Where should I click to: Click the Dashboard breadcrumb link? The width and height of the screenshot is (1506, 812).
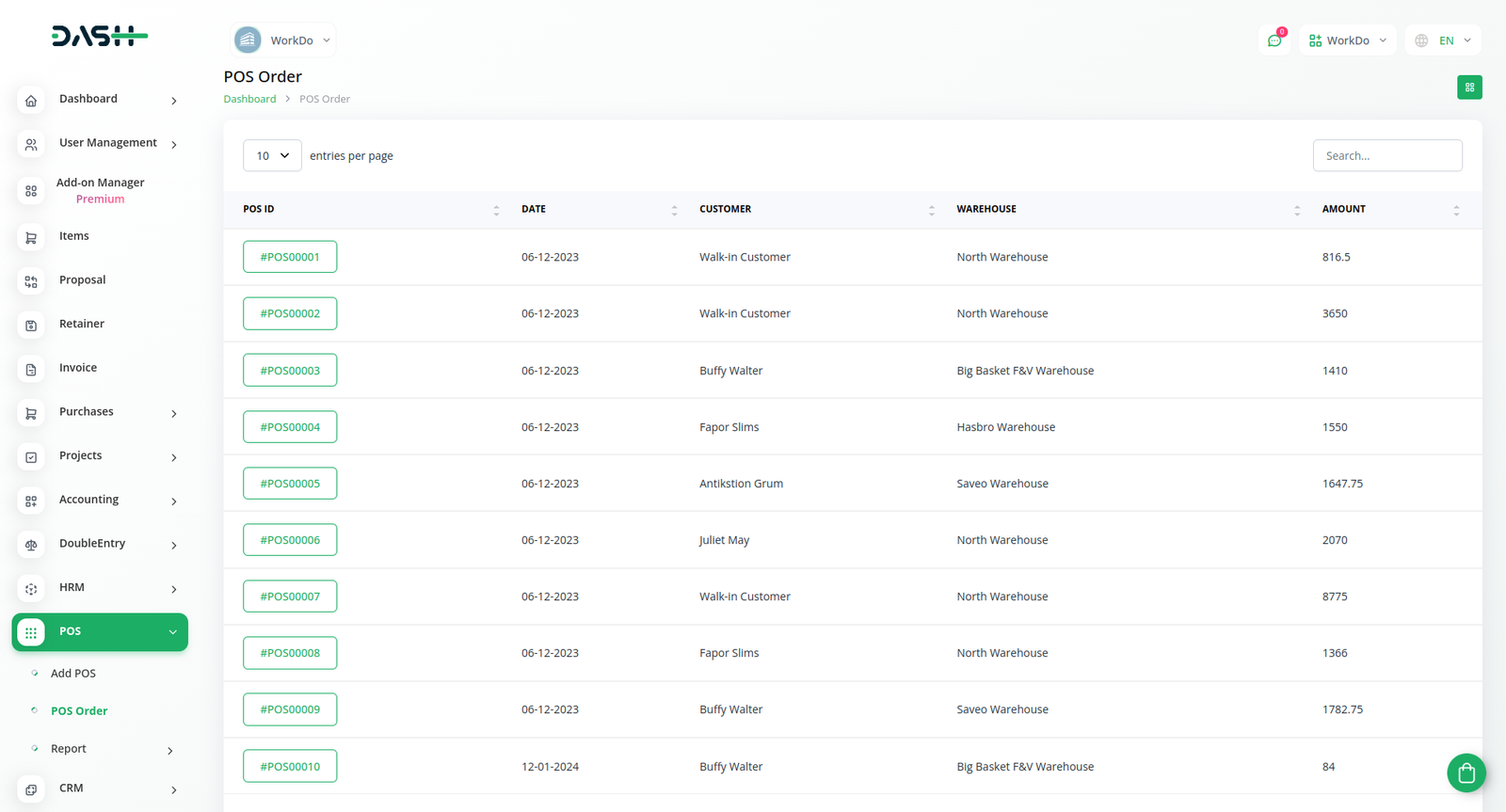pos(249,99)
